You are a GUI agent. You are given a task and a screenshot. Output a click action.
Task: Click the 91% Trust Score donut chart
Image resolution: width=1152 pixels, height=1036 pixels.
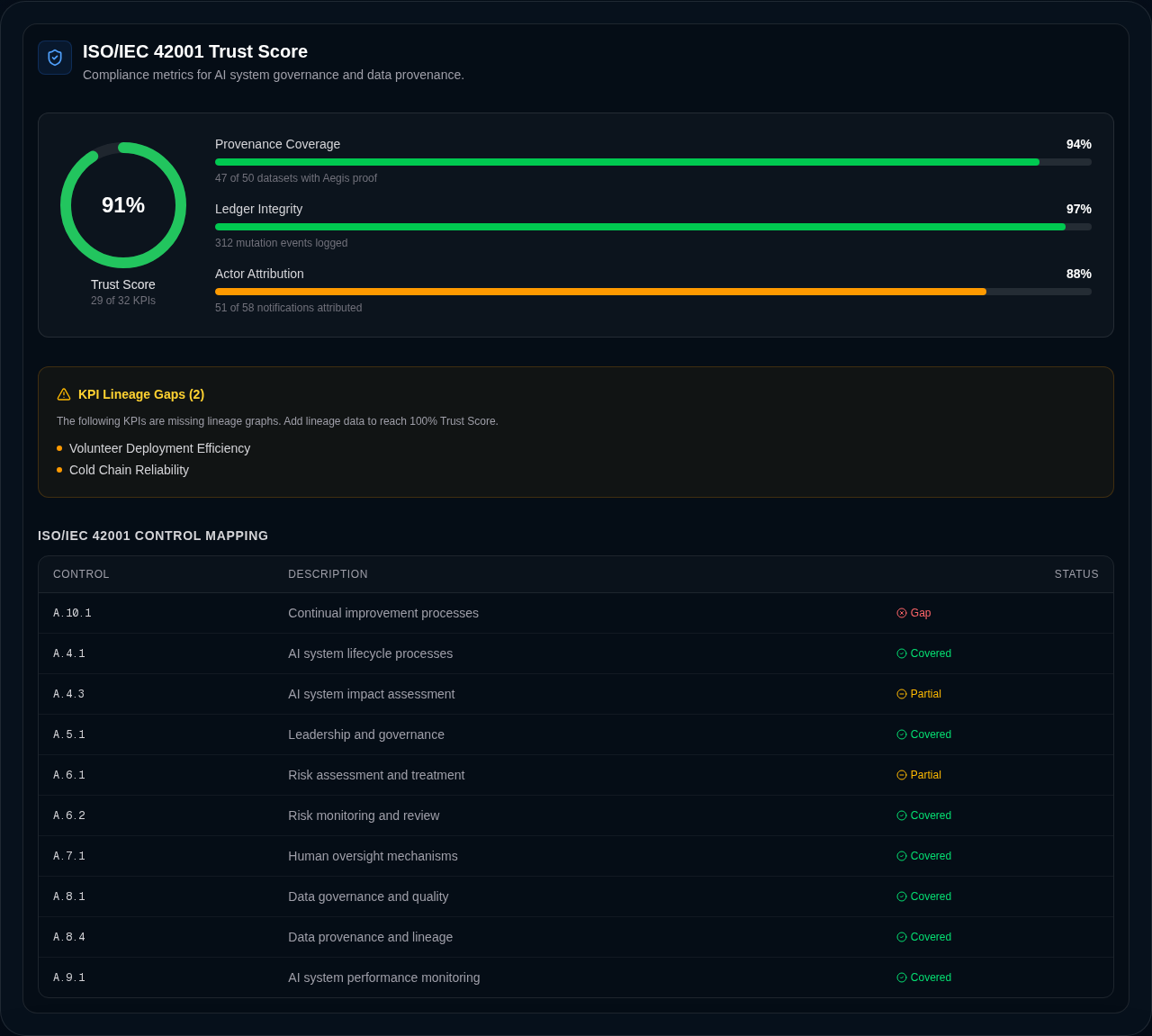(123, 204)
